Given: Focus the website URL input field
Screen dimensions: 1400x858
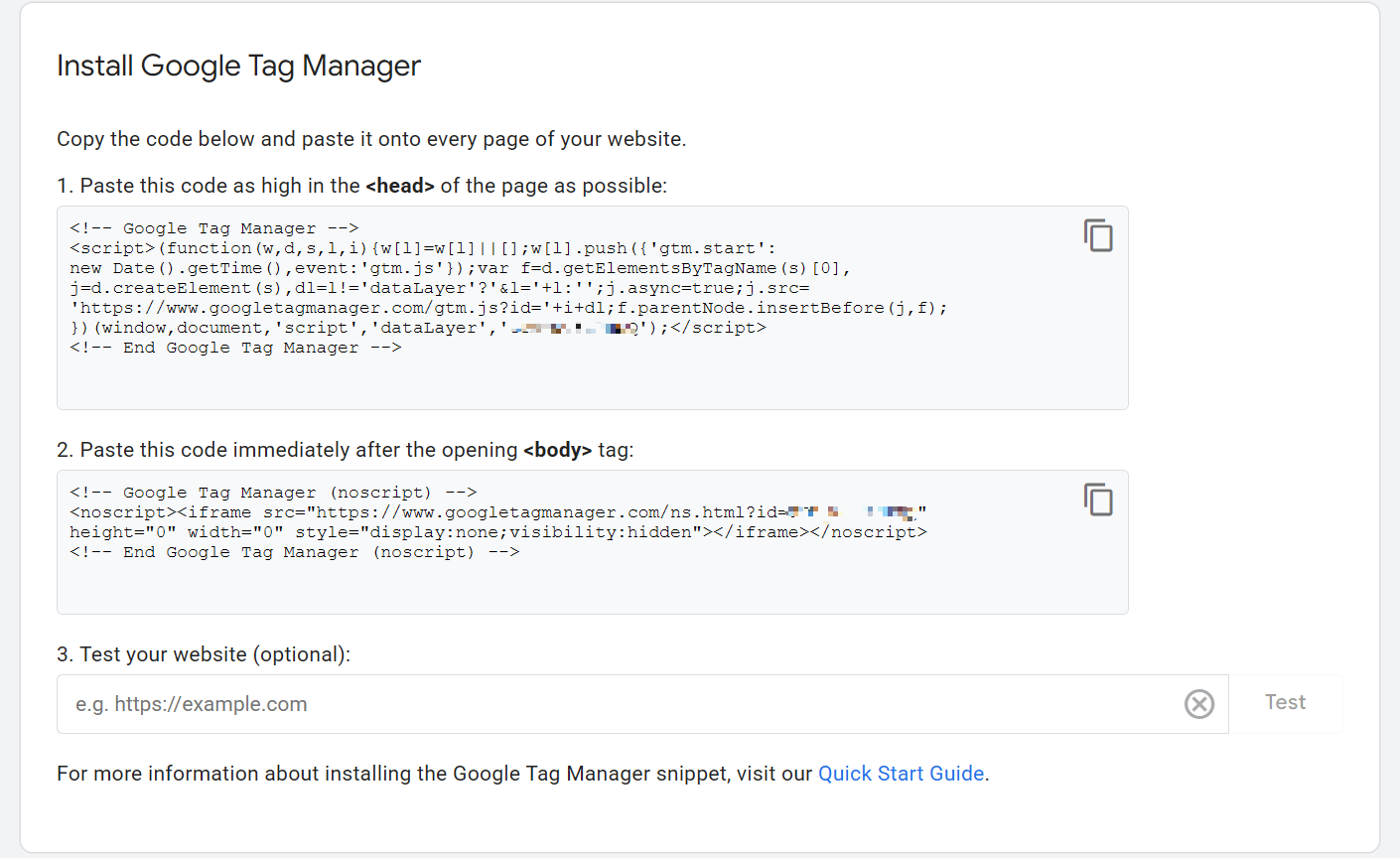Looking at the screenshot, I should point(616,704).
